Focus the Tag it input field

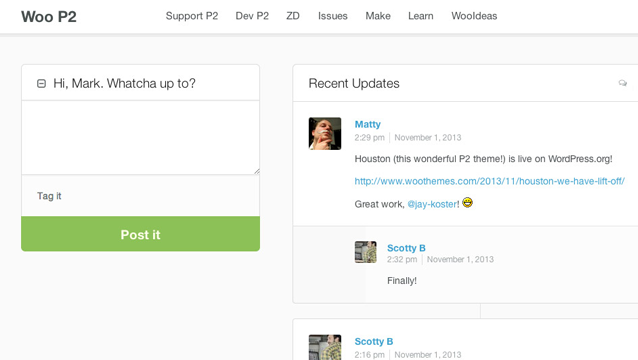click(141, 196)
